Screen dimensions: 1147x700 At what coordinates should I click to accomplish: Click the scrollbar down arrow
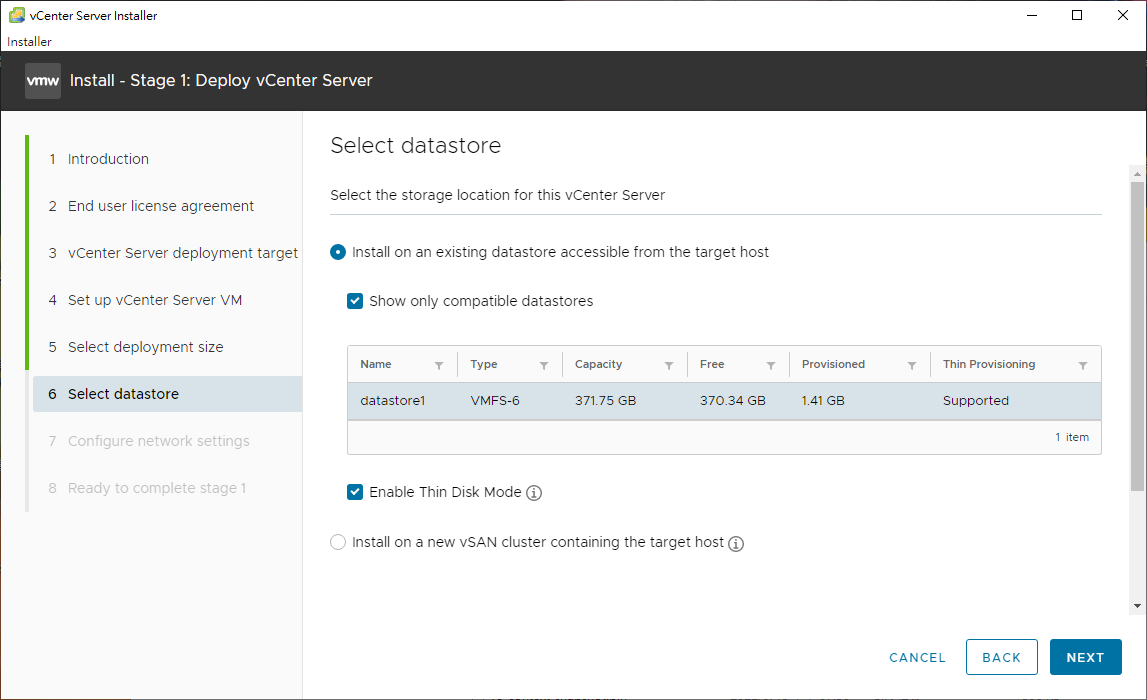[x=1137, y=606]
